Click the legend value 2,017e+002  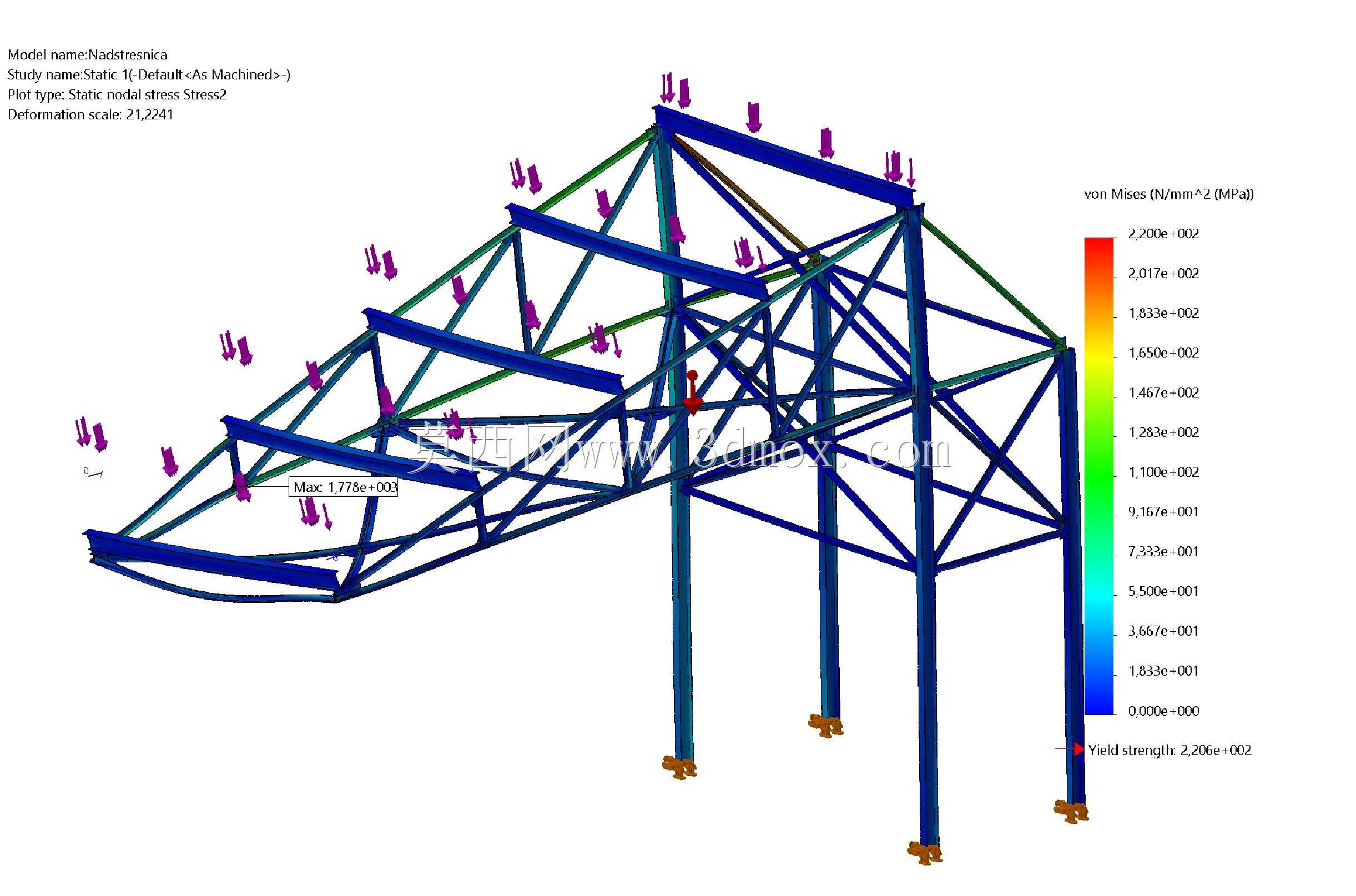tap(1163, 274)
